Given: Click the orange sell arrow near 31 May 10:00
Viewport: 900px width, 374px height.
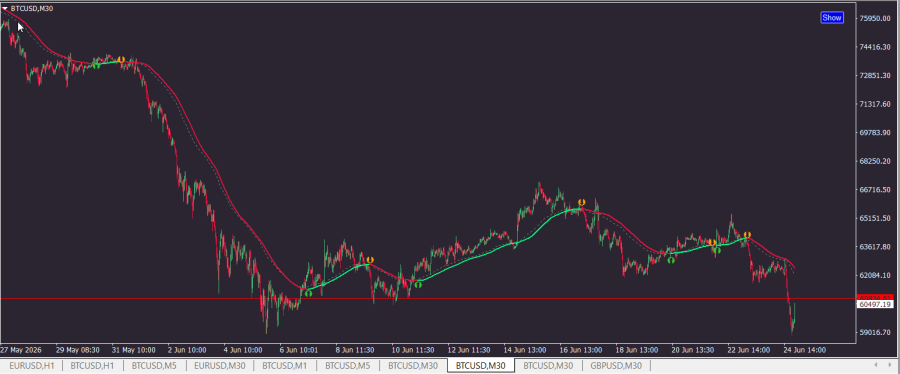Looking at the screenshot, I should [x=121, y=60].
